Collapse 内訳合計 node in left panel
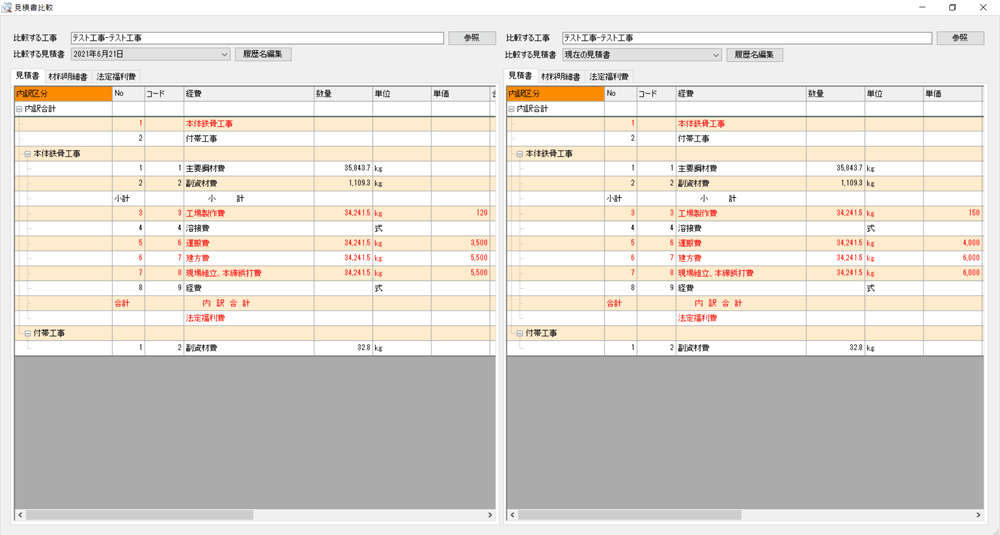The image size is (1000, 535). point(19,109)
